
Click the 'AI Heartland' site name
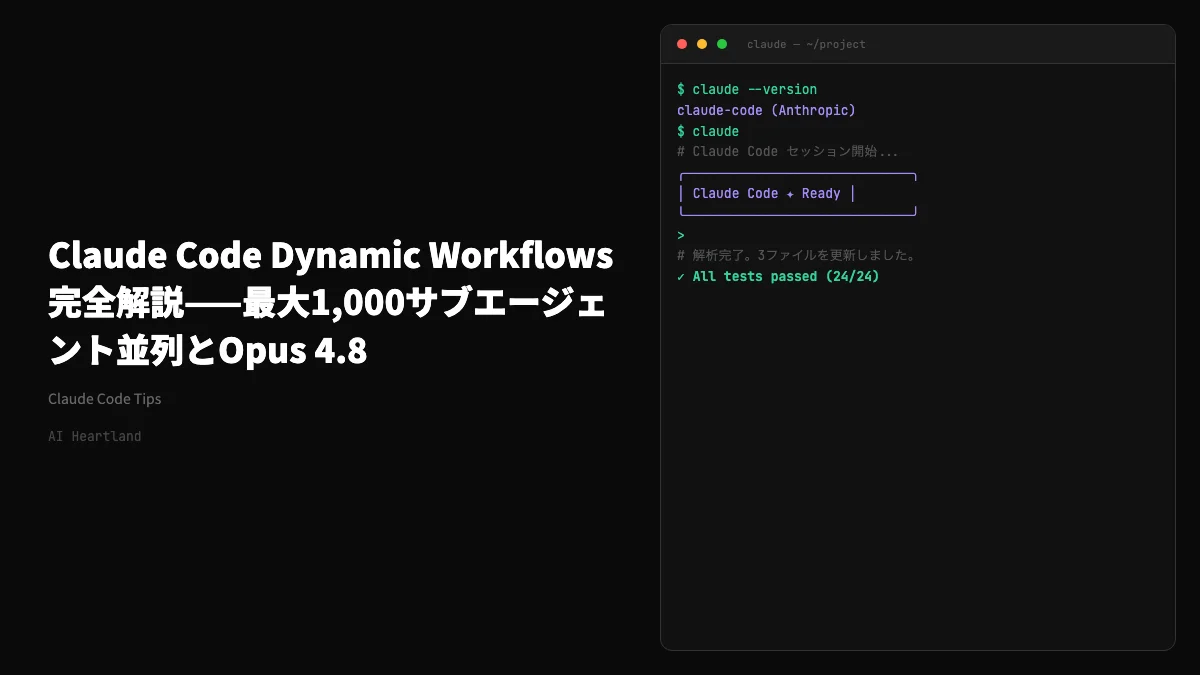coord(95,436)
